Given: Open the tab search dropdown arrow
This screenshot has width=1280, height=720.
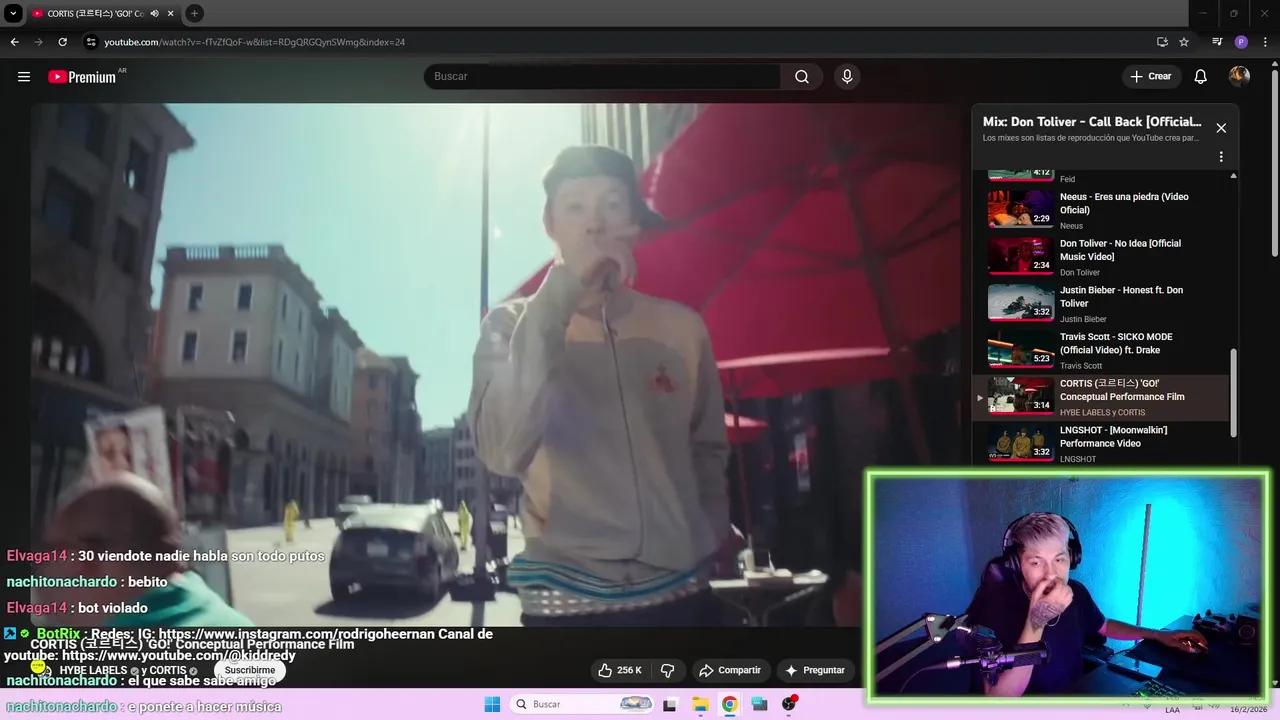Looking at the screenshot, I should (x=14, y=13).
